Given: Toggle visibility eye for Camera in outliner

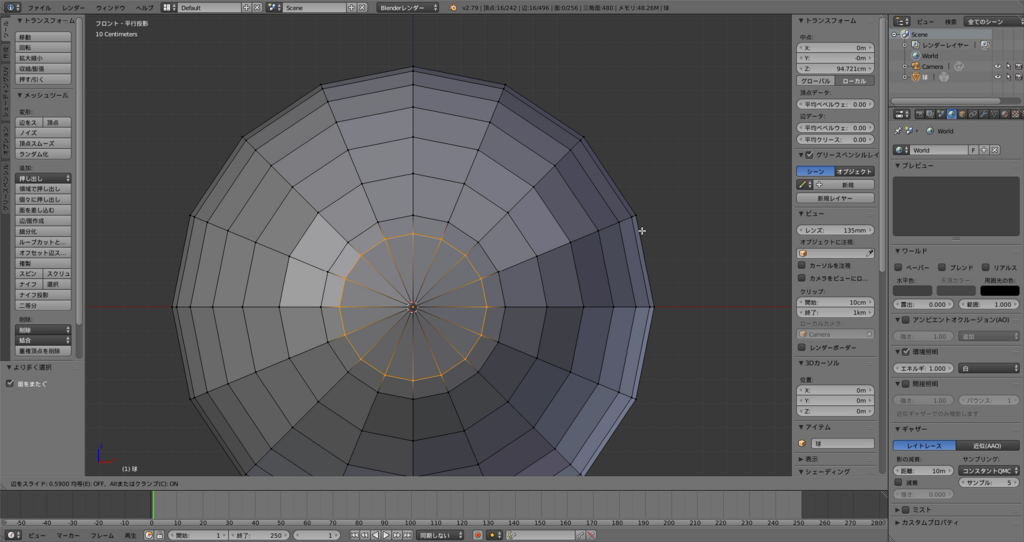Looking at the screenshot, I should pos(997,67).
